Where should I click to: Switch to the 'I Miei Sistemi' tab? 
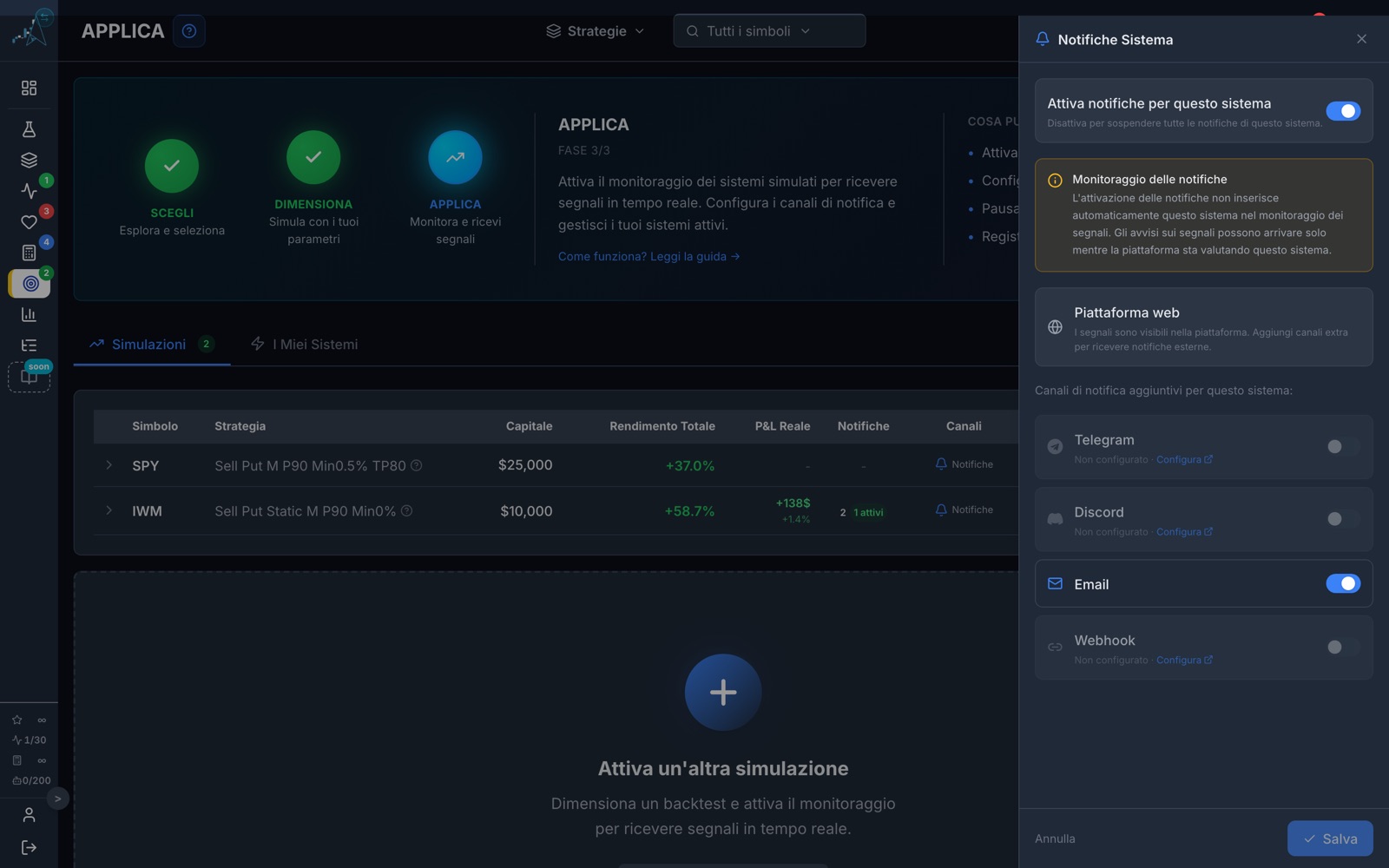tap(305, 345)
